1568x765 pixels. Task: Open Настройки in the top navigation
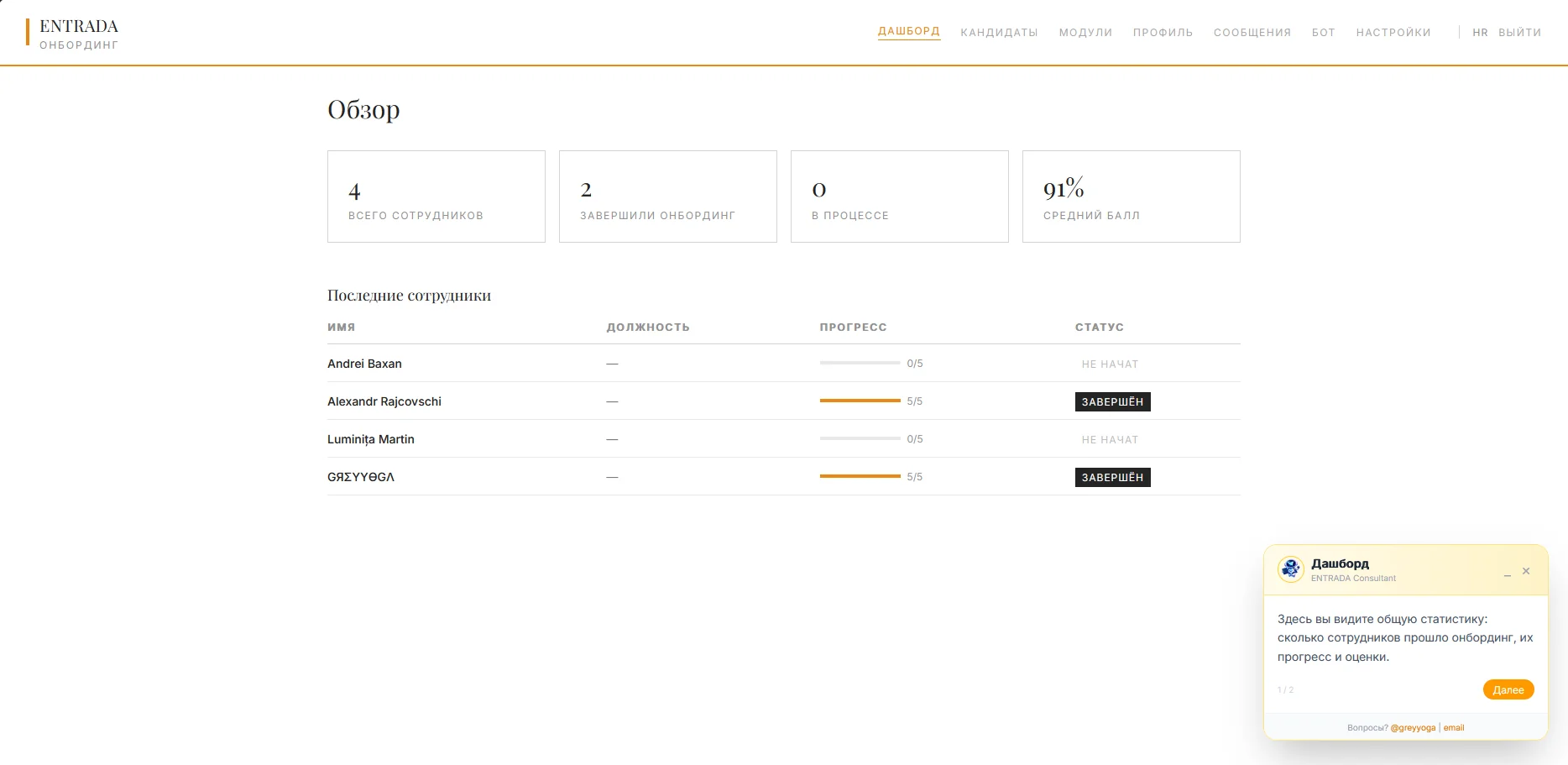tap(1393, 33)
